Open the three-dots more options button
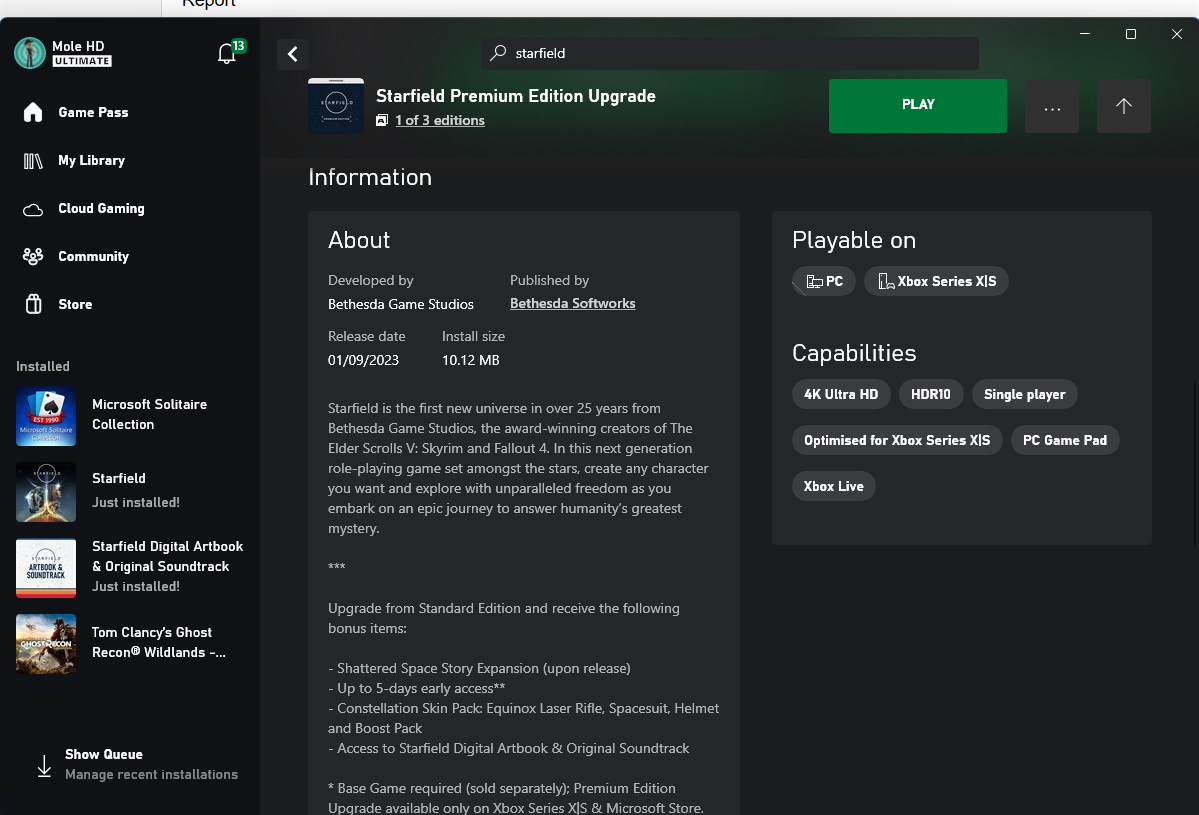This screenshot has height=815, width=1199. [1052, 106]
